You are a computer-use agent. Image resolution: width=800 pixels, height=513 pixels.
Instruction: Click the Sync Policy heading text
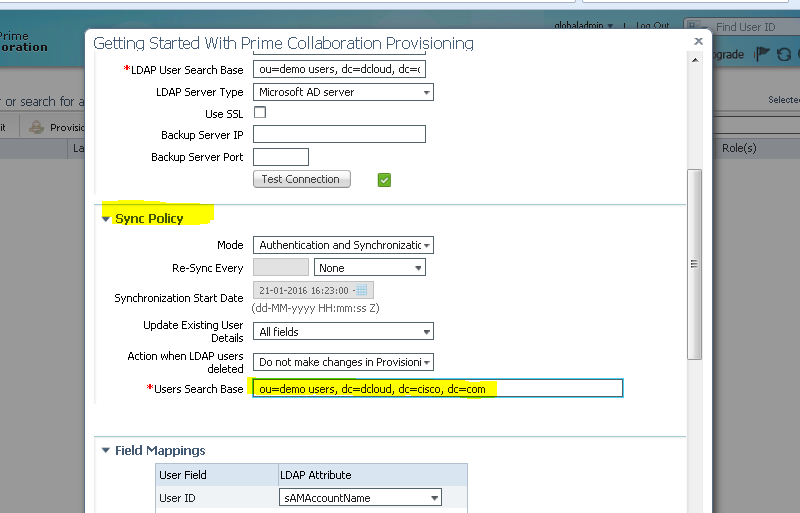(149, 218)
